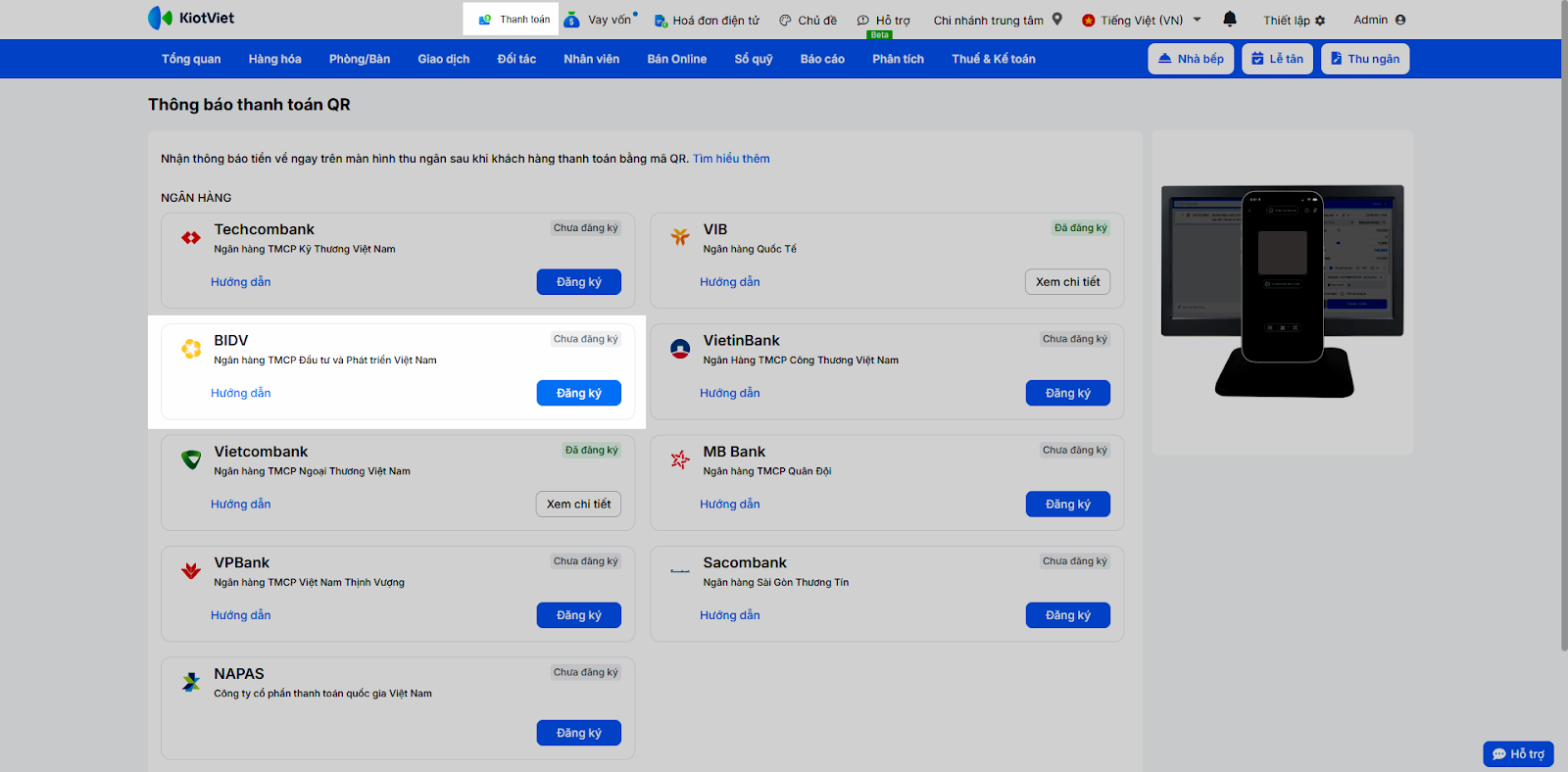Click the Thiết lập gear icon
This screenshot has width=1568, height=772.
coord(1320,21)
